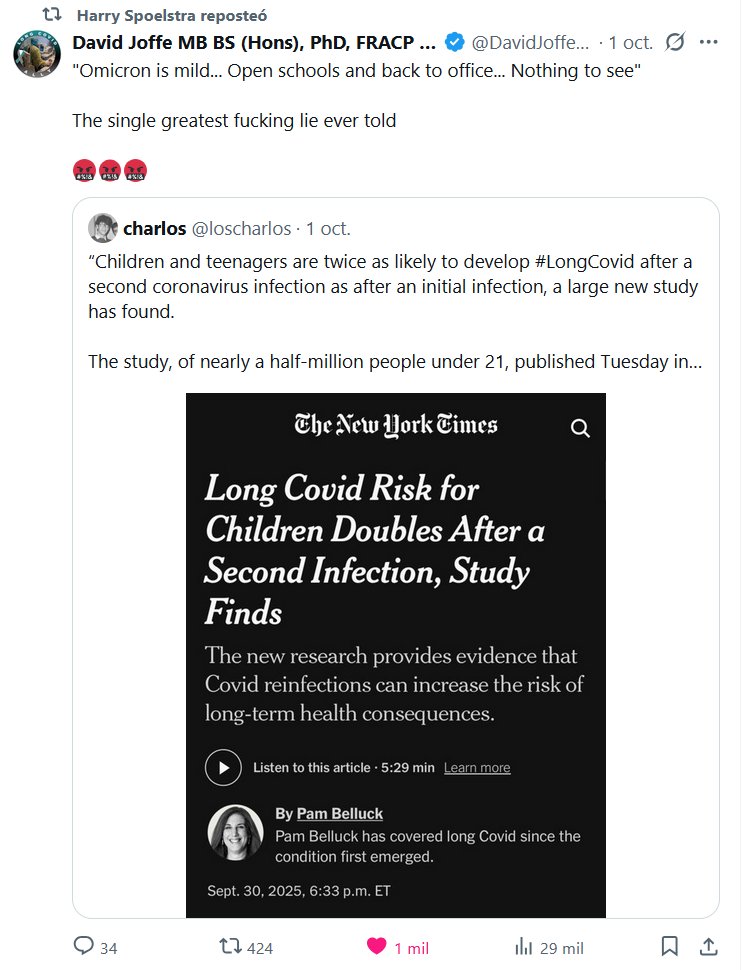Image resolution: width=752 pixels, height=970 pixels.
Task: Open the @loscharlos handle
Action: click(243, 228)
